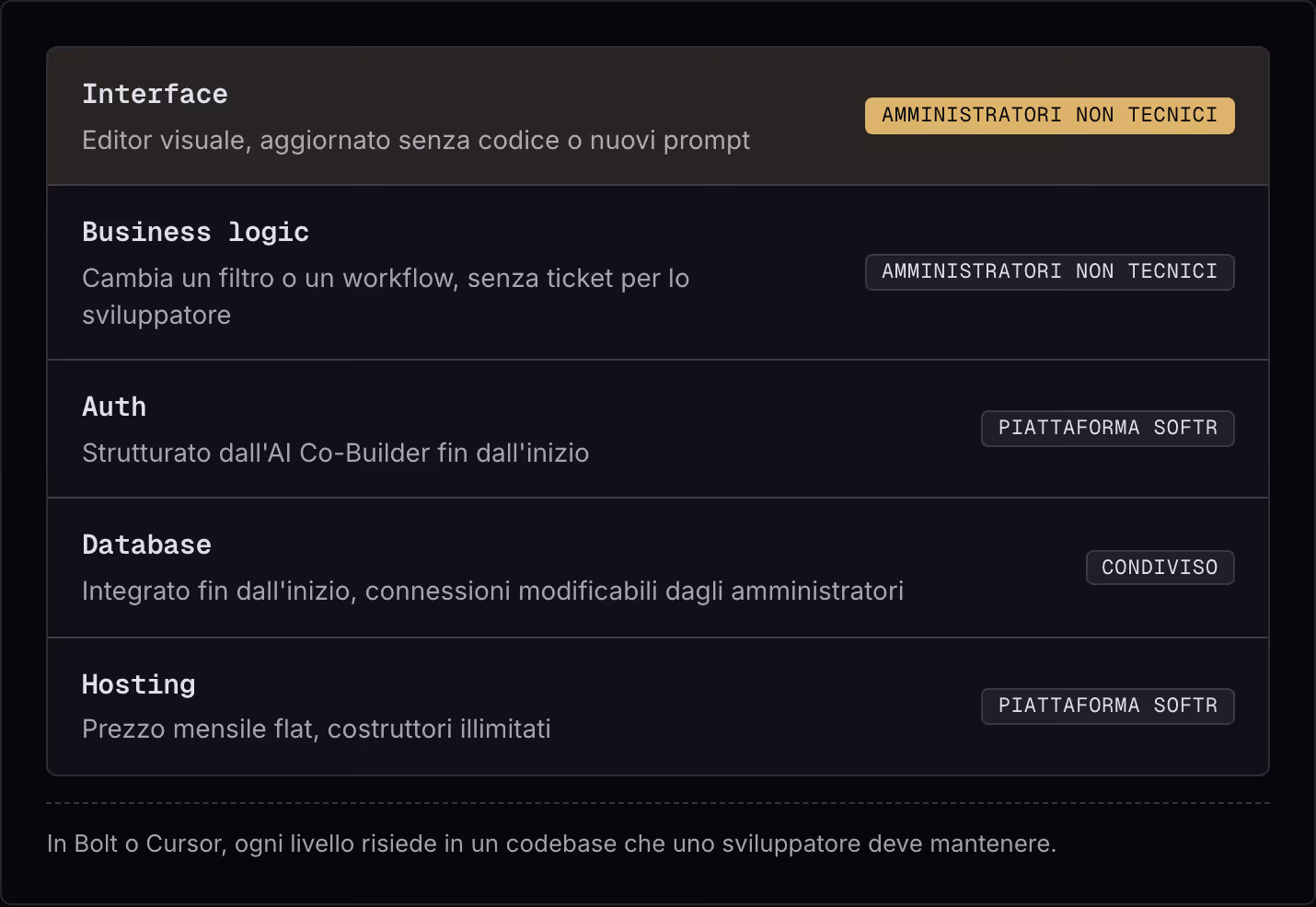Select the Interface row heading

[155, 94]
